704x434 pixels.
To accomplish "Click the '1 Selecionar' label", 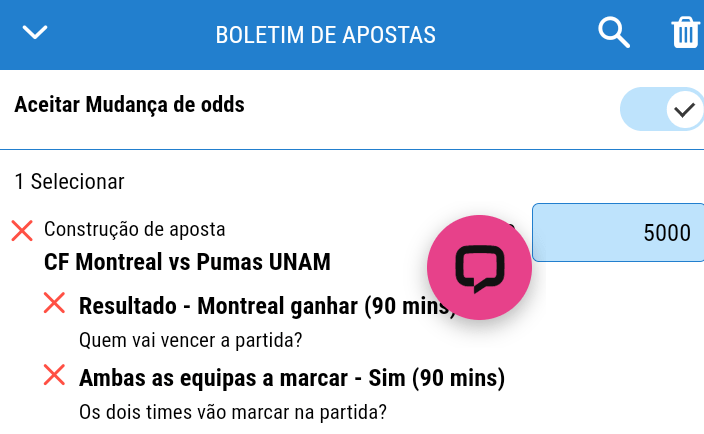I will tap(69, 182).
